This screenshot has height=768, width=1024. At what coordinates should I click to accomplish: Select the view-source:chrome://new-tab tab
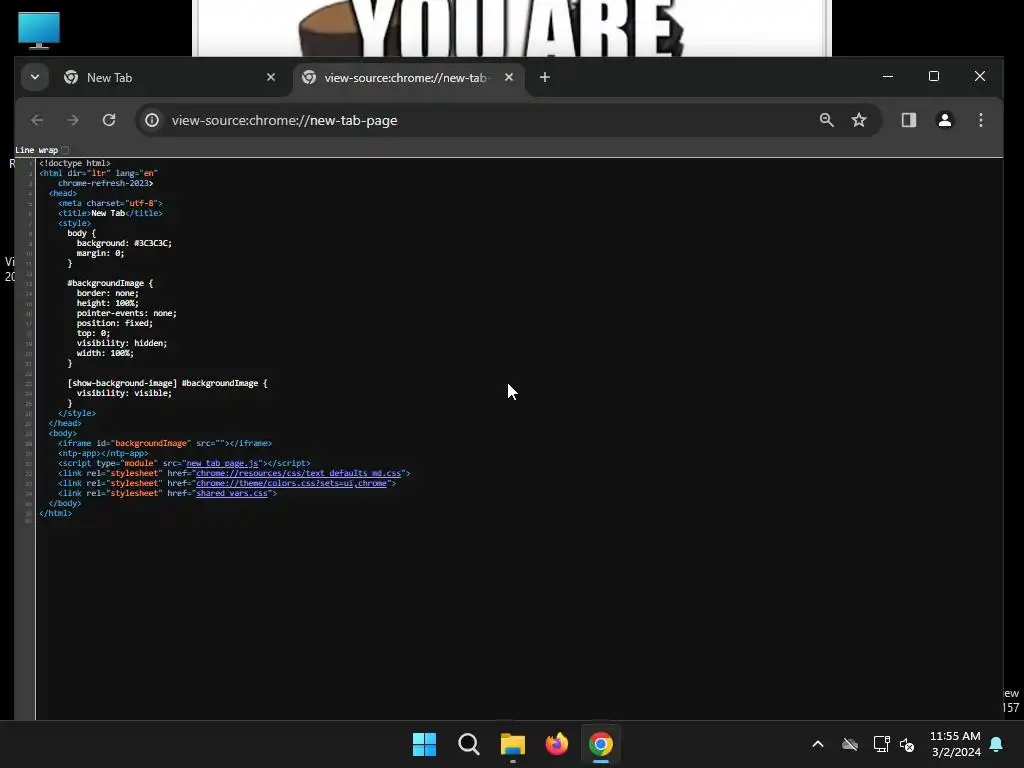(x=408, y=78)
